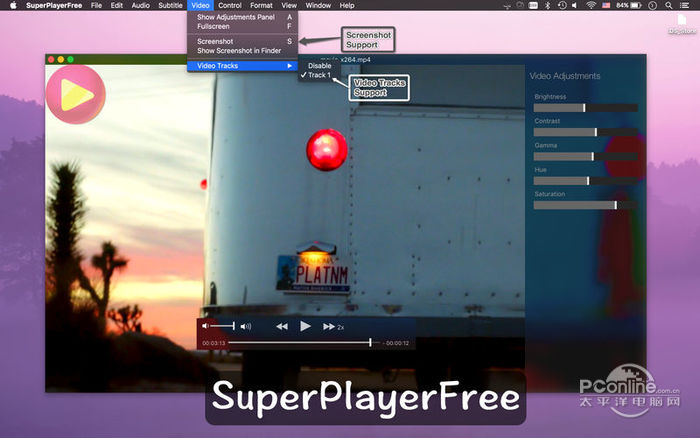Screen dimensions: 700x438
Task: Click the Bluetooth icon in menu bar
Action: click(548, 5)
